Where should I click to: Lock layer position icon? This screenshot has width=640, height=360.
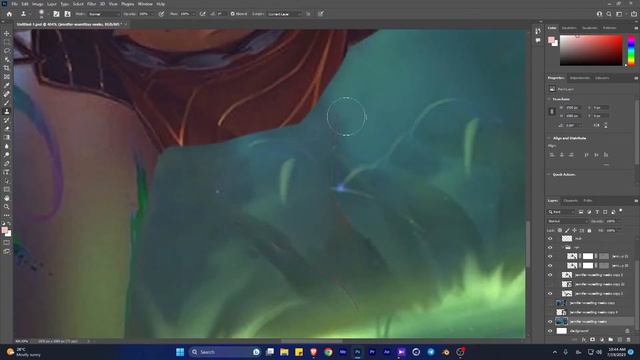click(574, 231)
